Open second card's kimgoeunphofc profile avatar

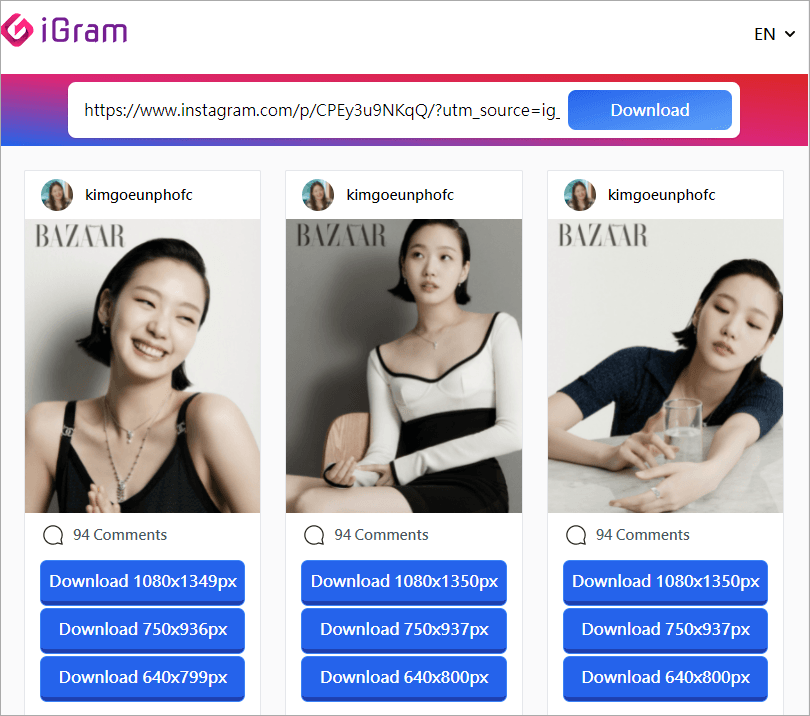pyautogui.click(x=318, y=195)
